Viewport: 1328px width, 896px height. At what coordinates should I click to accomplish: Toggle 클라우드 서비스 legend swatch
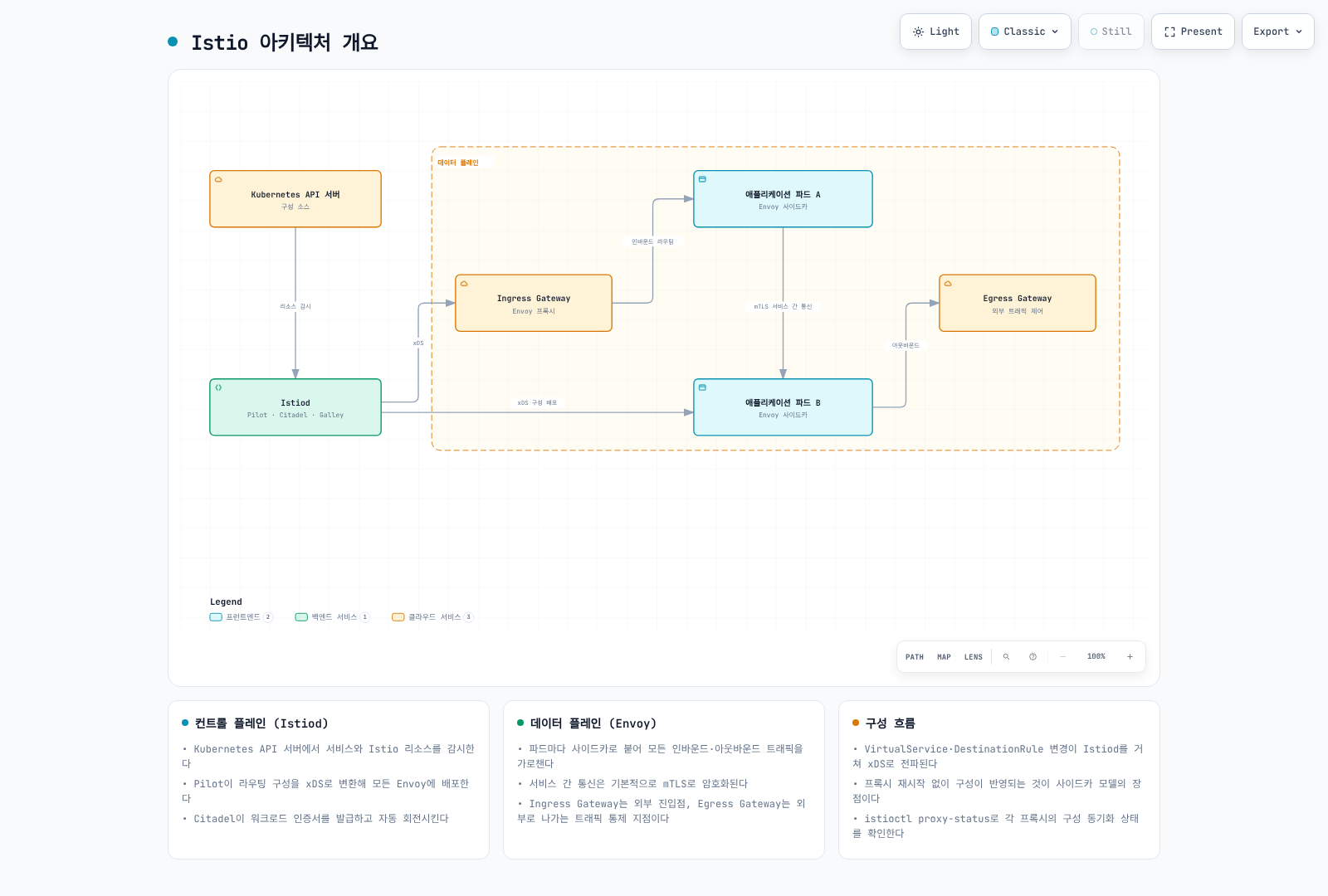[398, 617]
